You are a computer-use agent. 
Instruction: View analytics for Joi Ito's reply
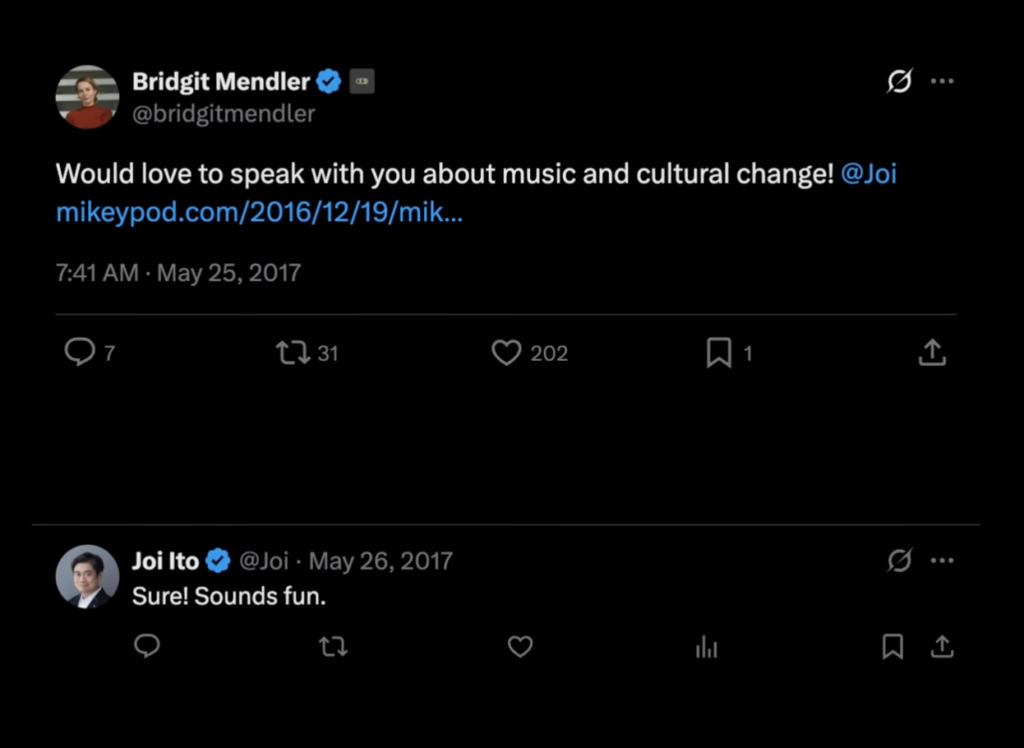[x=707, y=647]
